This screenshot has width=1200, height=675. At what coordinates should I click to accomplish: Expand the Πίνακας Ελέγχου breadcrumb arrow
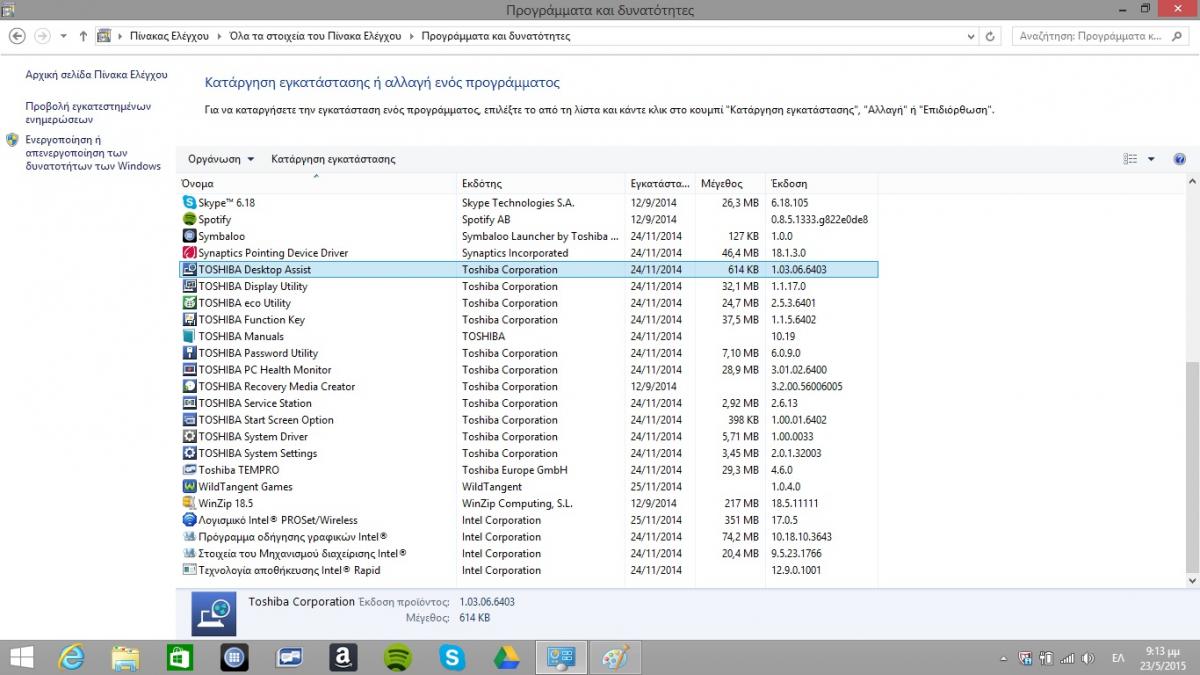219,36
